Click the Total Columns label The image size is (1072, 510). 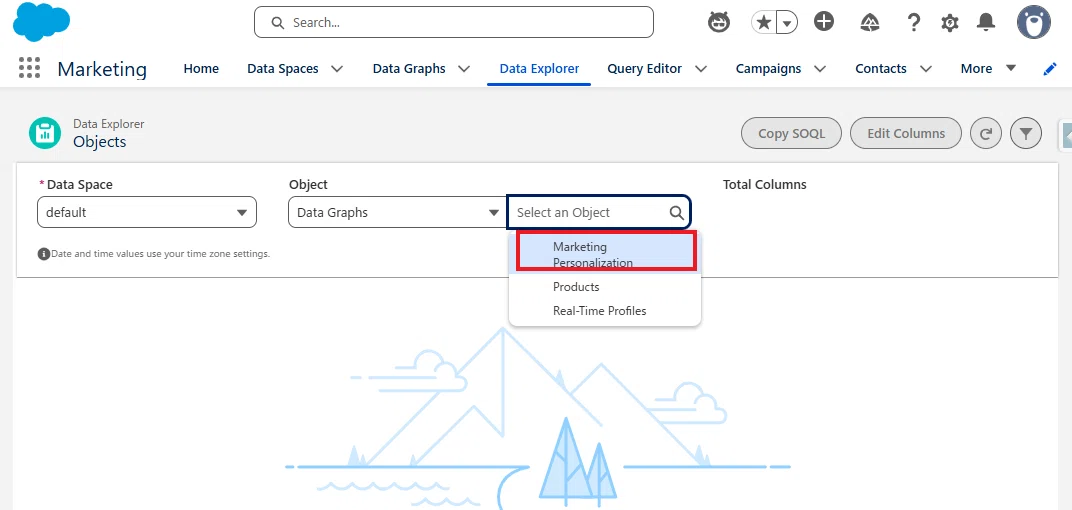click(764, 185)
